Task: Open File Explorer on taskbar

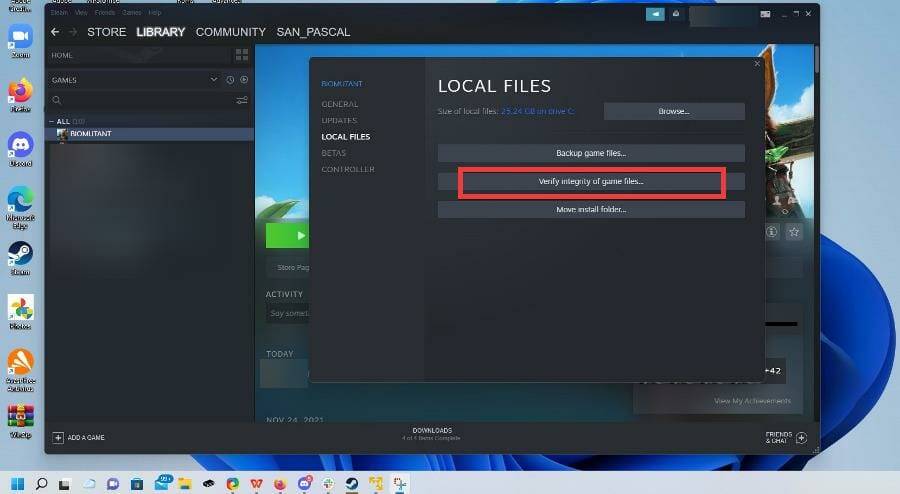Action: point(184,485)
